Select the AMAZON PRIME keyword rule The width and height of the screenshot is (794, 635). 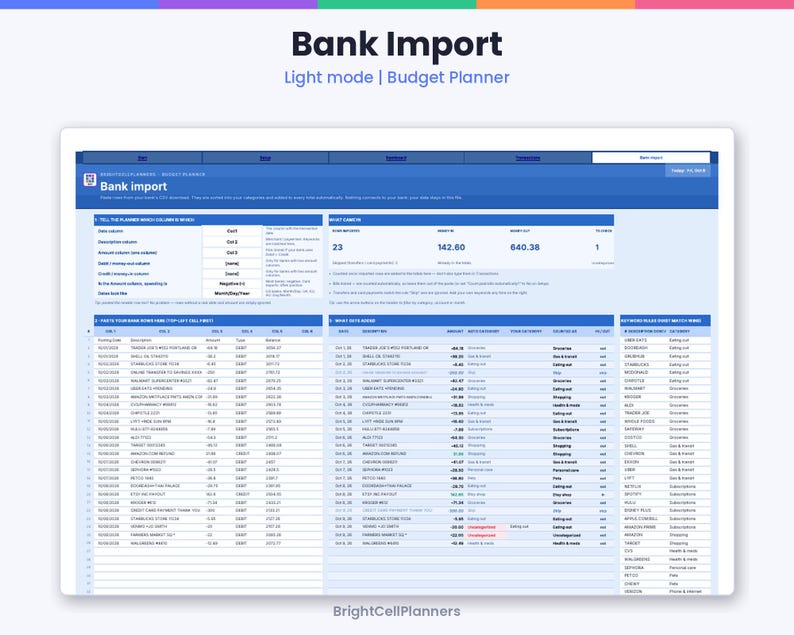tap(640, 527)
